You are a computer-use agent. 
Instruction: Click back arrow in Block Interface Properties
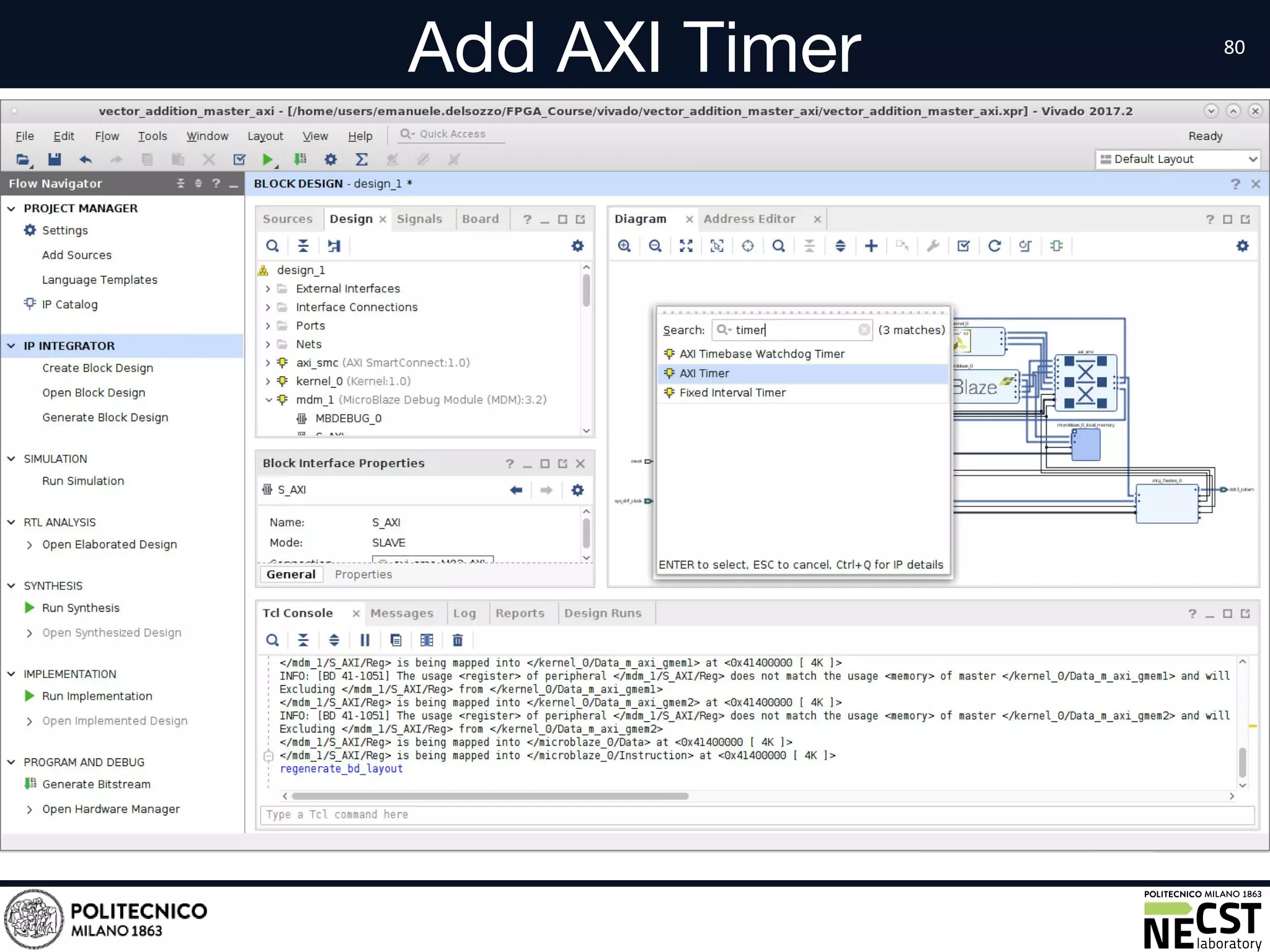click(516, 490)
